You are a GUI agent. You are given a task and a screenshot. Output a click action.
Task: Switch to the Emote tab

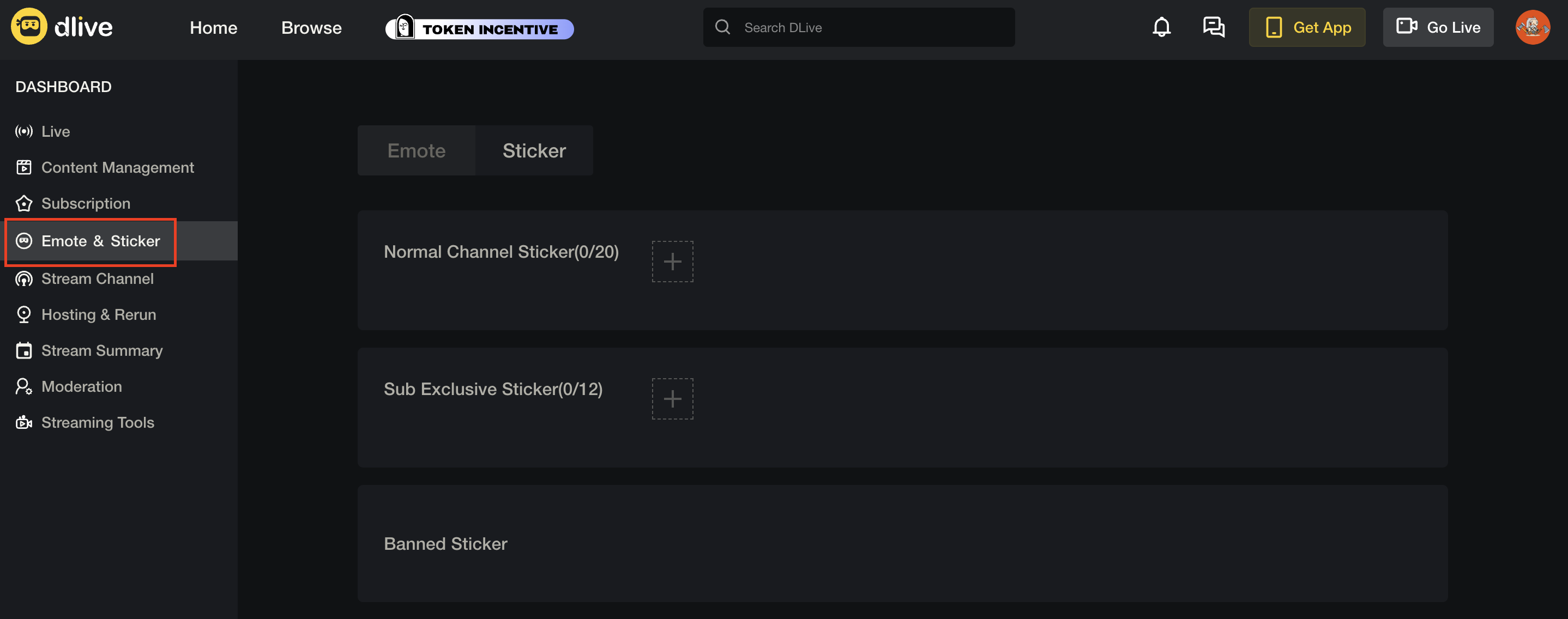pos(417,150)
